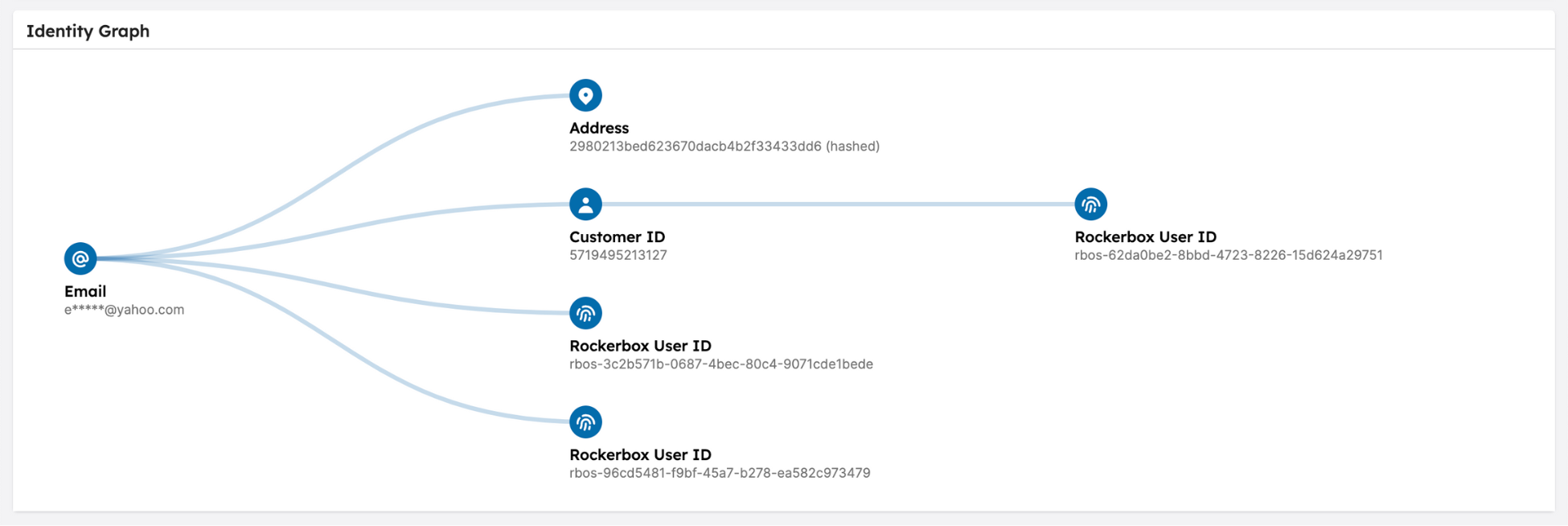This screenshot has height=526, width=1568.
Task: Click the Email at-sign node icon
Action: tap(80, 259)
